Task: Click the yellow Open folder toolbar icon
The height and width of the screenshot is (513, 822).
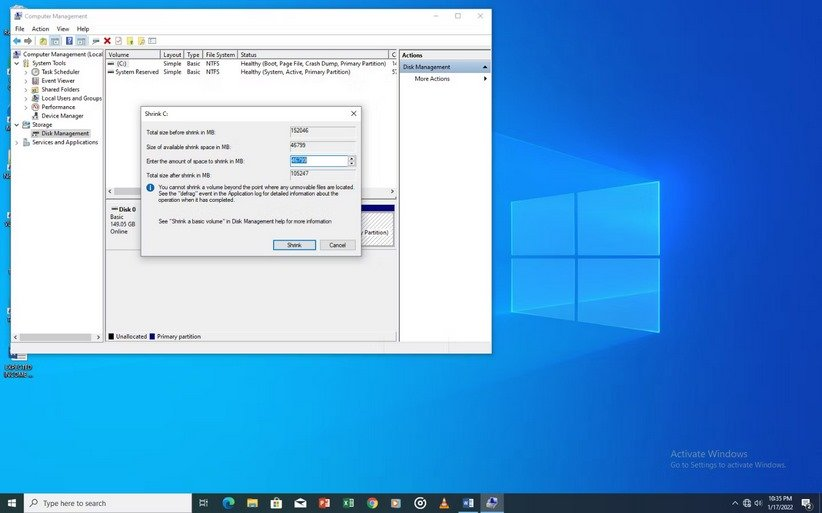Action: point(130,41)
